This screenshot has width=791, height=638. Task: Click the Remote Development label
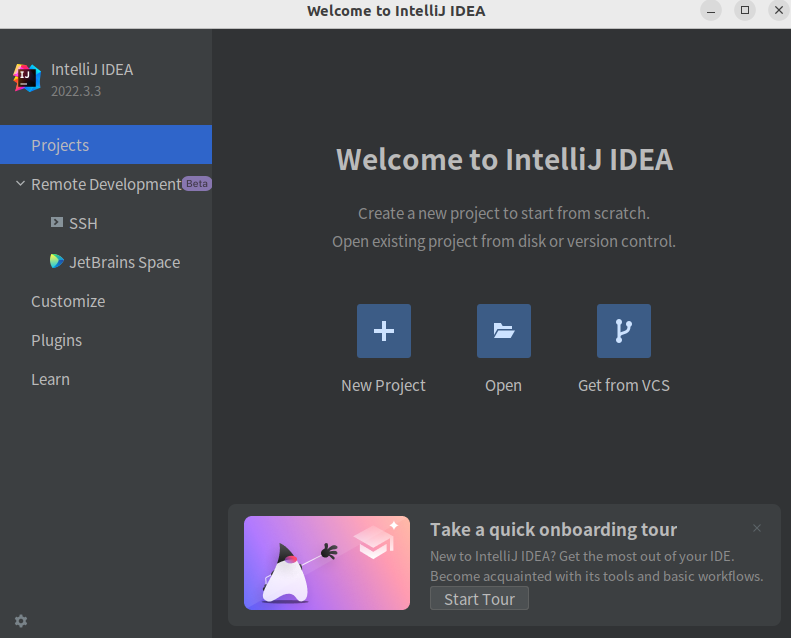[x=106, y=185]
